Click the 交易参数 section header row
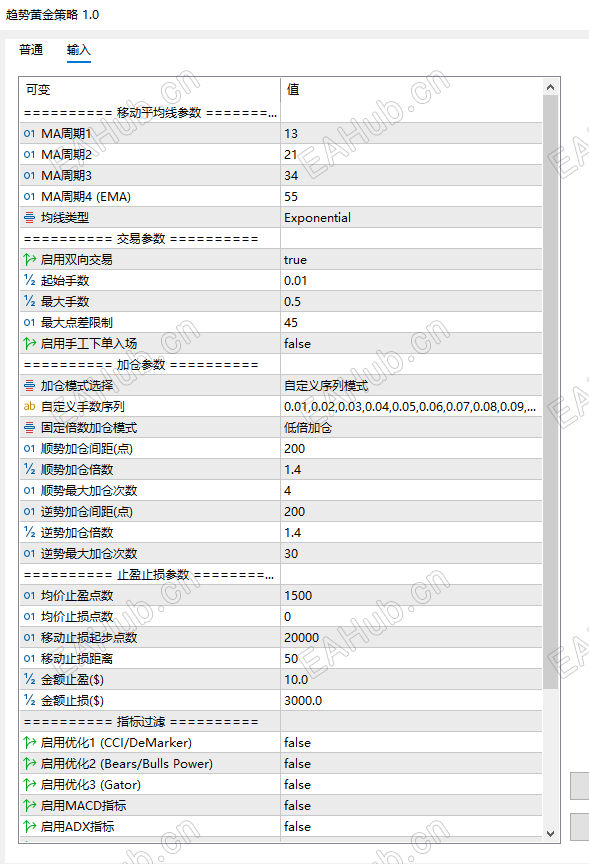The height and width of the screenshot is (864, 589). click(x=281, y=239)
